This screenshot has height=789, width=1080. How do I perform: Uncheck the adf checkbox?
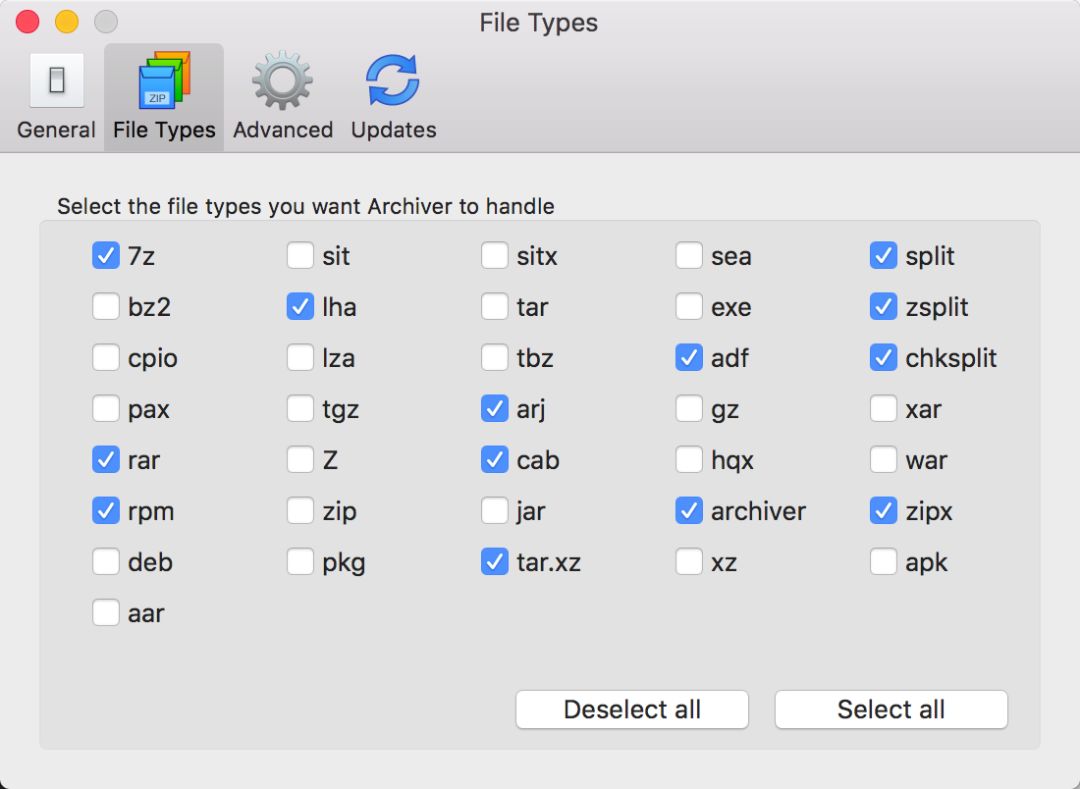[689, 357]
